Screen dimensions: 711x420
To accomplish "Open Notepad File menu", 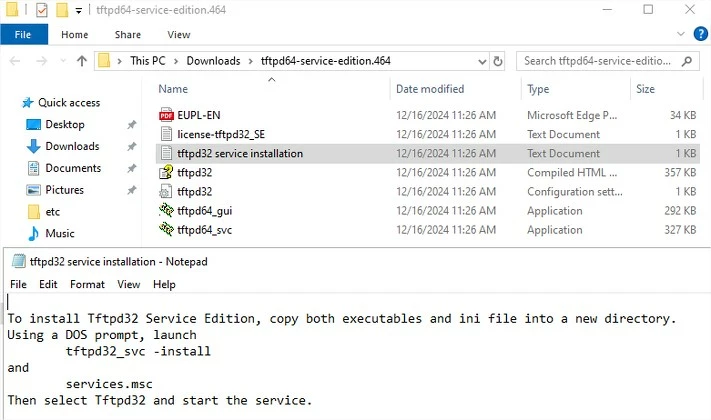I will pyautogui.click(x=19, y=284).
